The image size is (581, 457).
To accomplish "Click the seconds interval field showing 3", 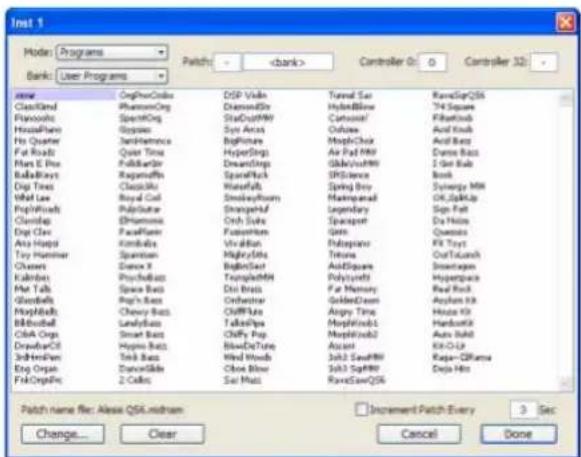I will tap(523, 410).
